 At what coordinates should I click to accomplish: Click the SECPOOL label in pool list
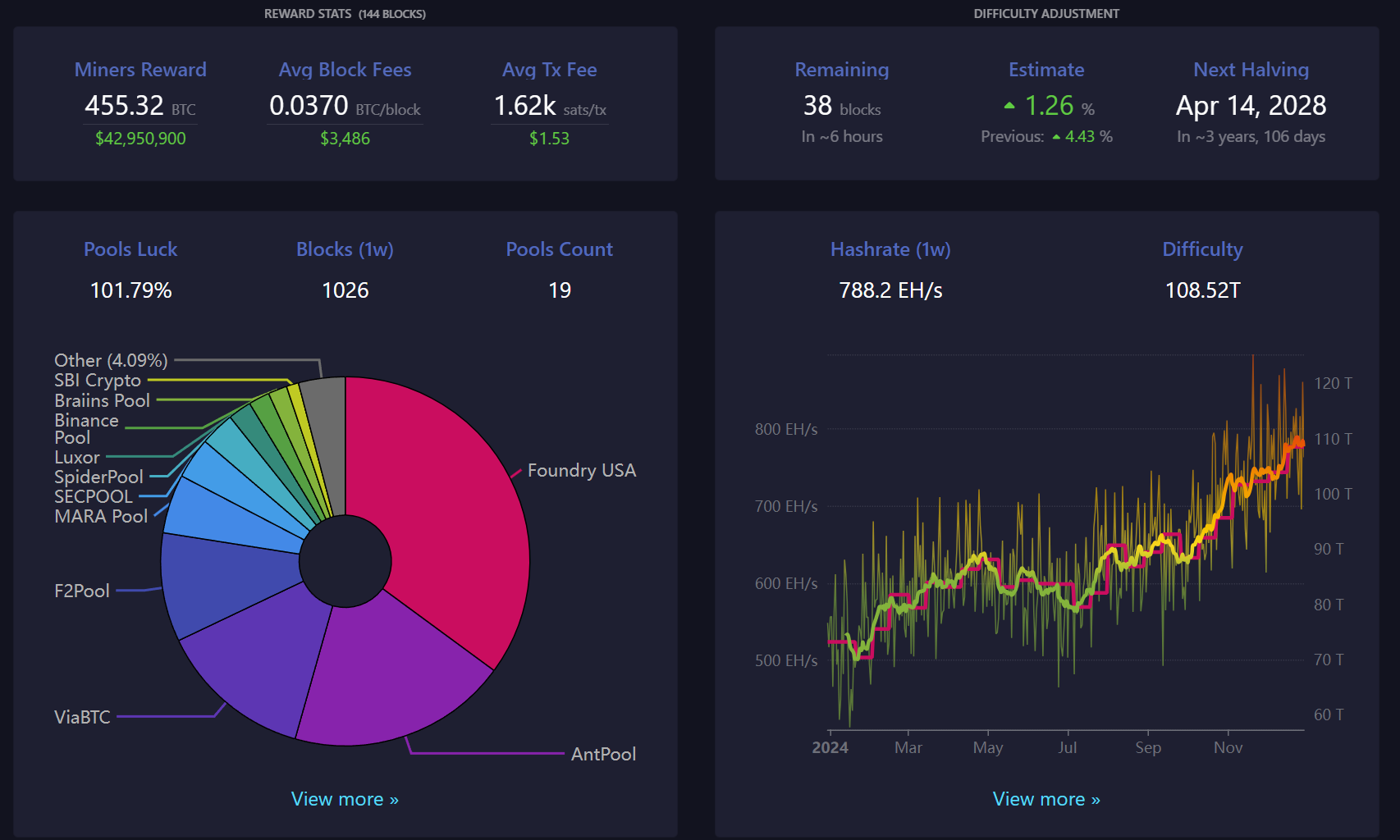tap(93, 496)
